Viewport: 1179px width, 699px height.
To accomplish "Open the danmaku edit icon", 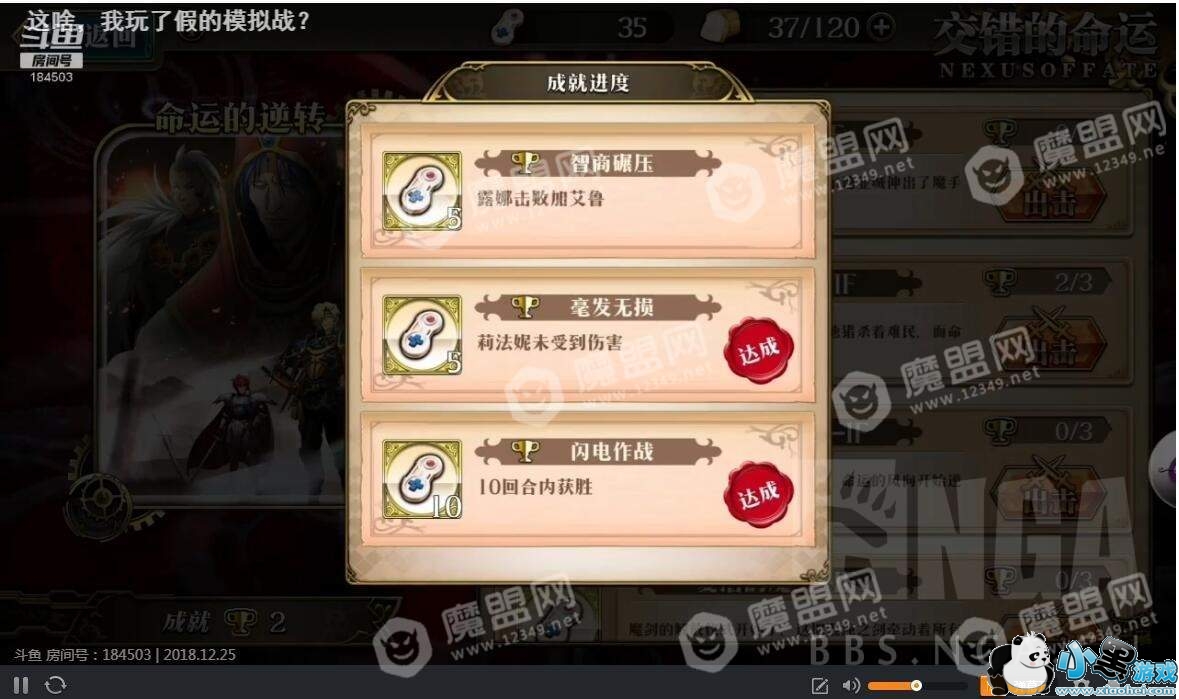I will click(820, 685).
